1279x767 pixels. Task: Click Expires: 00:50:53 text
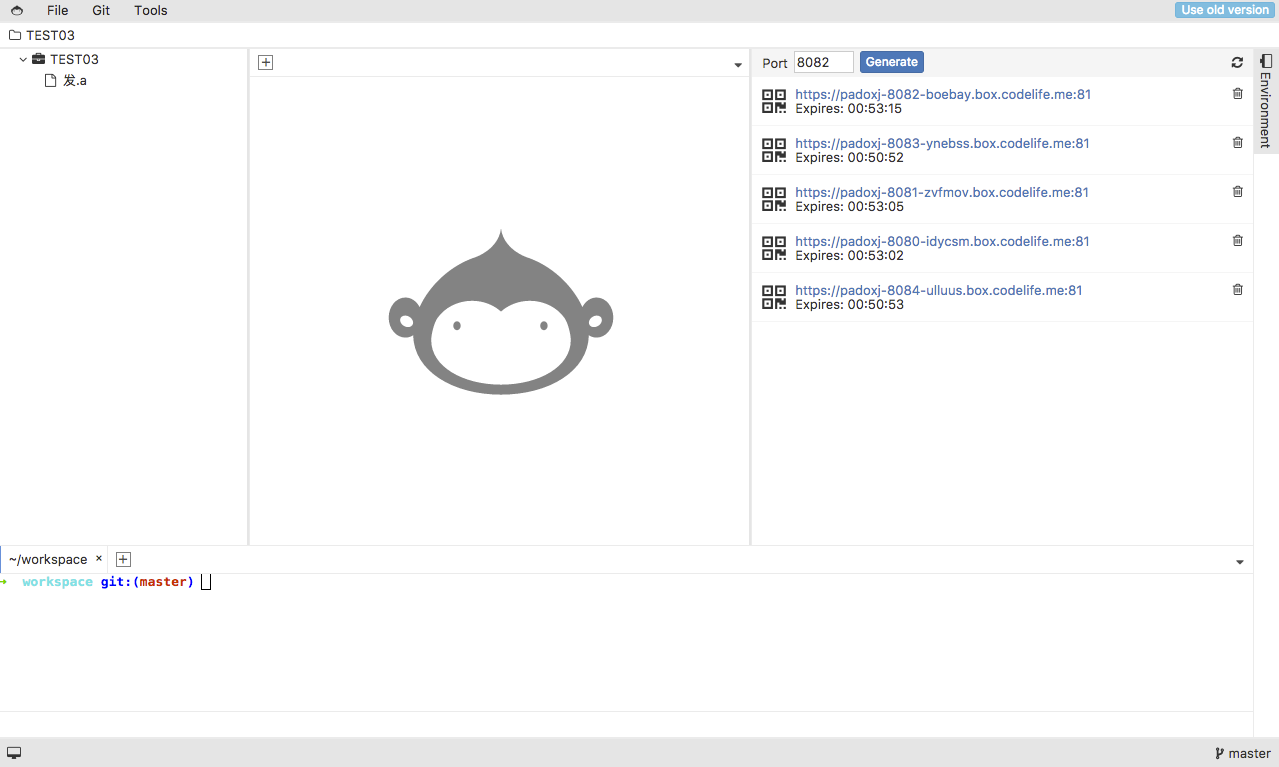click(849, 304)
